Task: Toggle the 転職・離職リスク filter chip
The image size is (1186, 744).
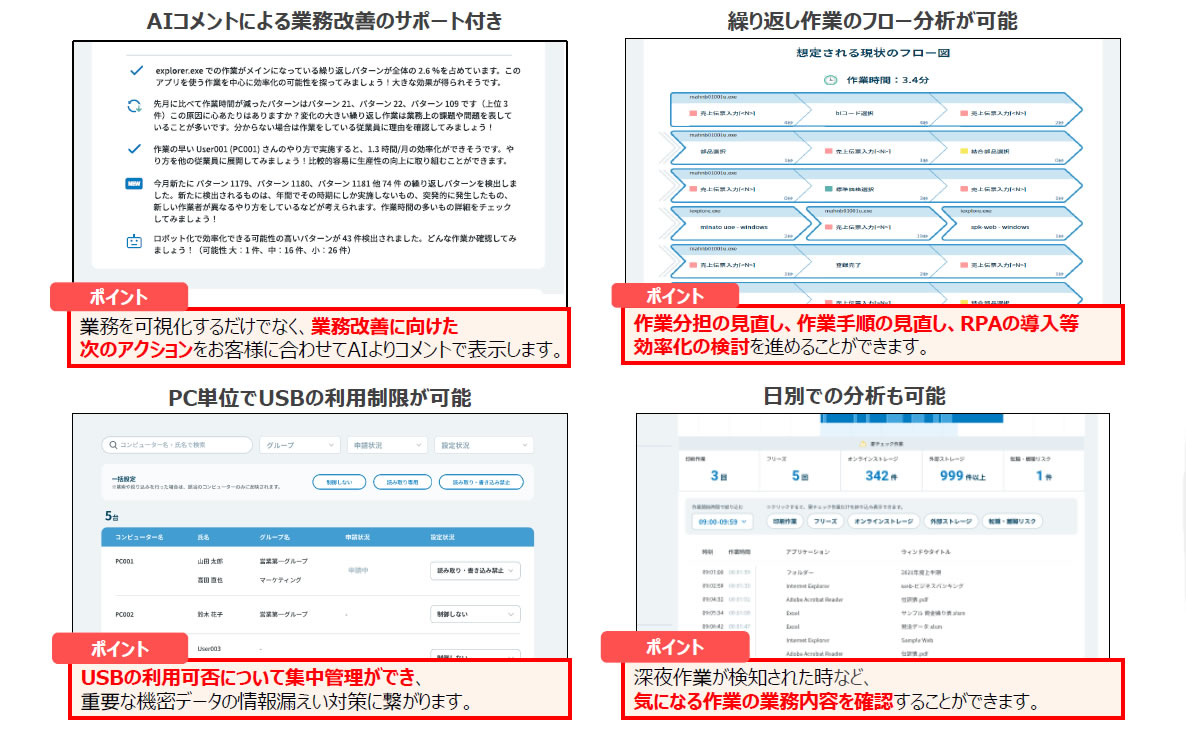Action: coord(1012,522)
